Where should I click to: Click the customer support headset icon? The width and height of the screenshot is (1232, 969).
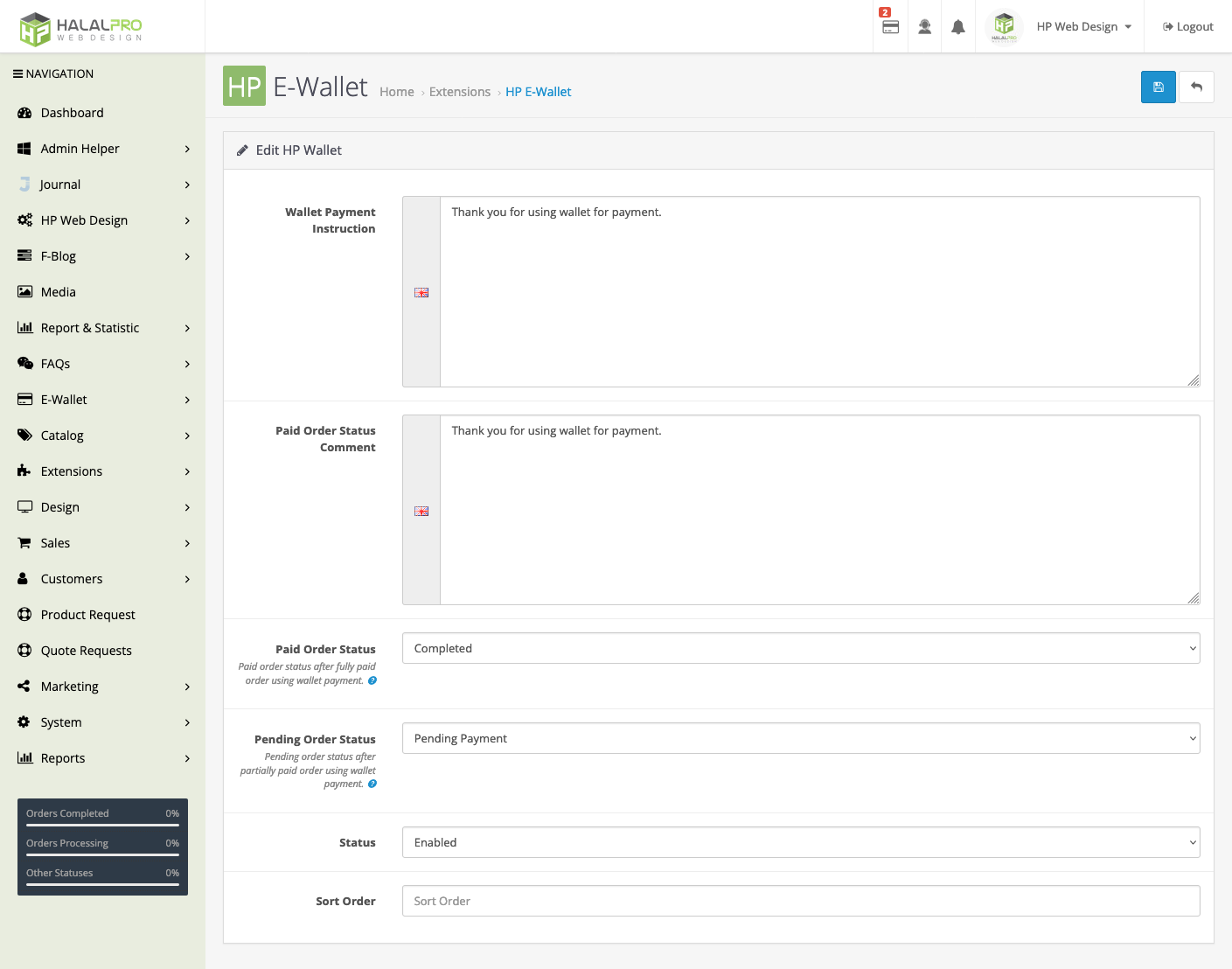tap(924, 26)
